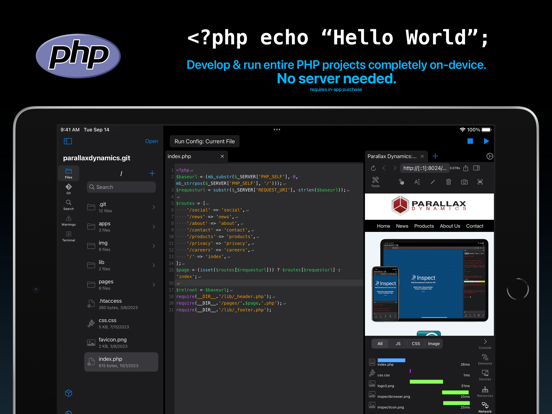Click the browser URL address field
This screenshot has width=552, height=414.
tap(425, 168)
